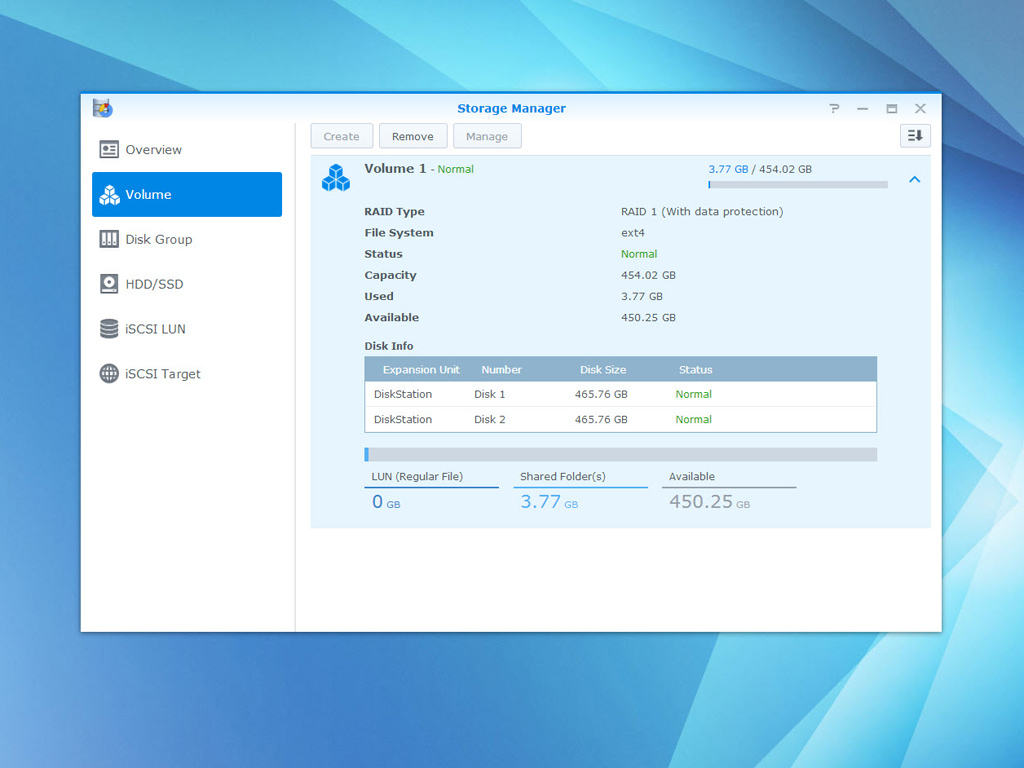This screenshot has width=1024, height=768.
Task: Switch to iSCSI LUN section
Action: (187, 328)
